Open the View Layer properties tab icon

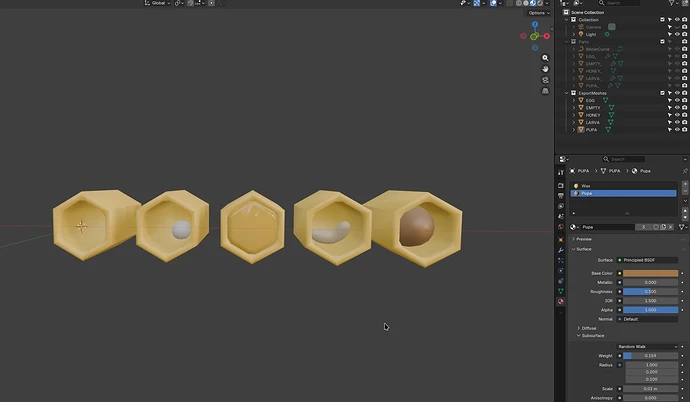[x=561, y=206]
